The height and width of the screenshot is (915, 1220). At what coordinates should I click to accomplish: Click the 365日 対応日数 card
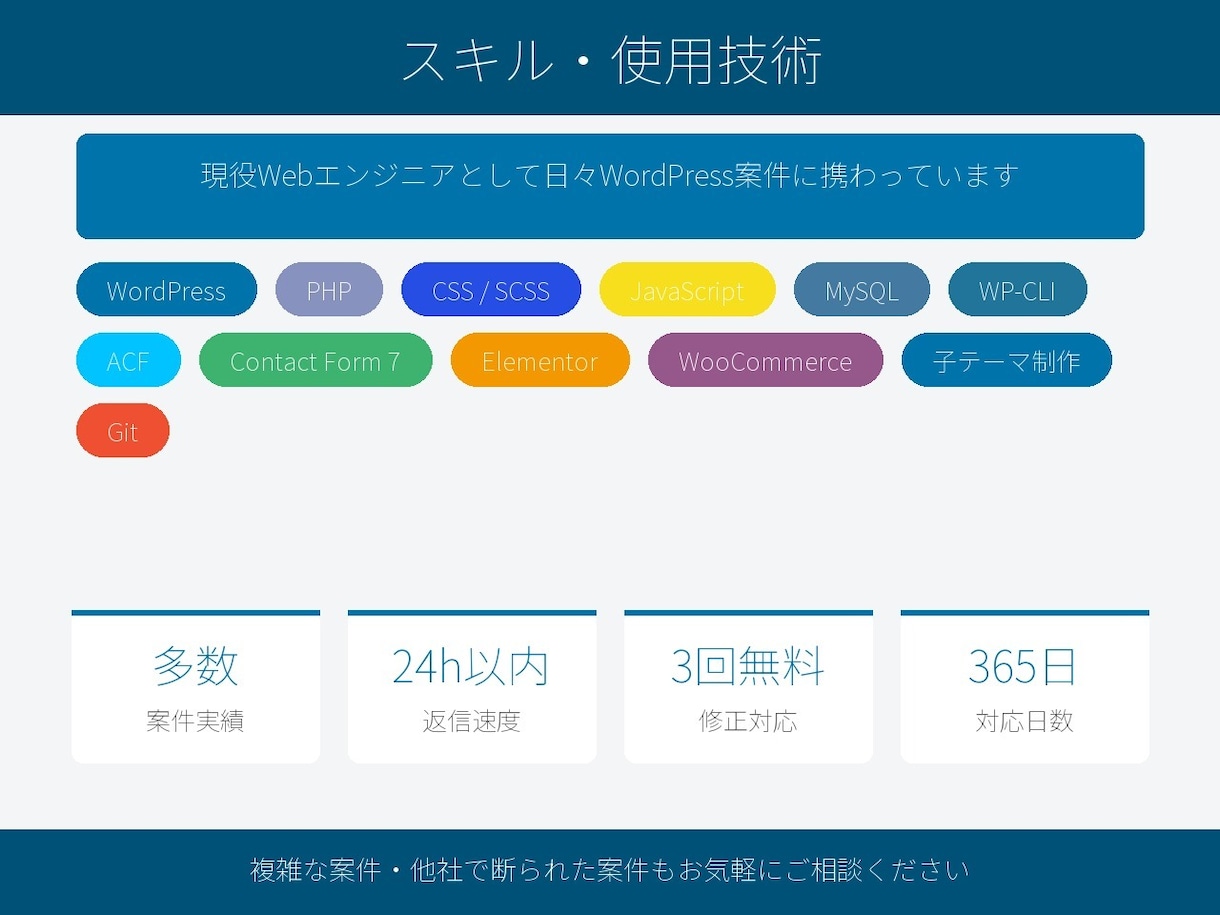[x=1025, y=687]
